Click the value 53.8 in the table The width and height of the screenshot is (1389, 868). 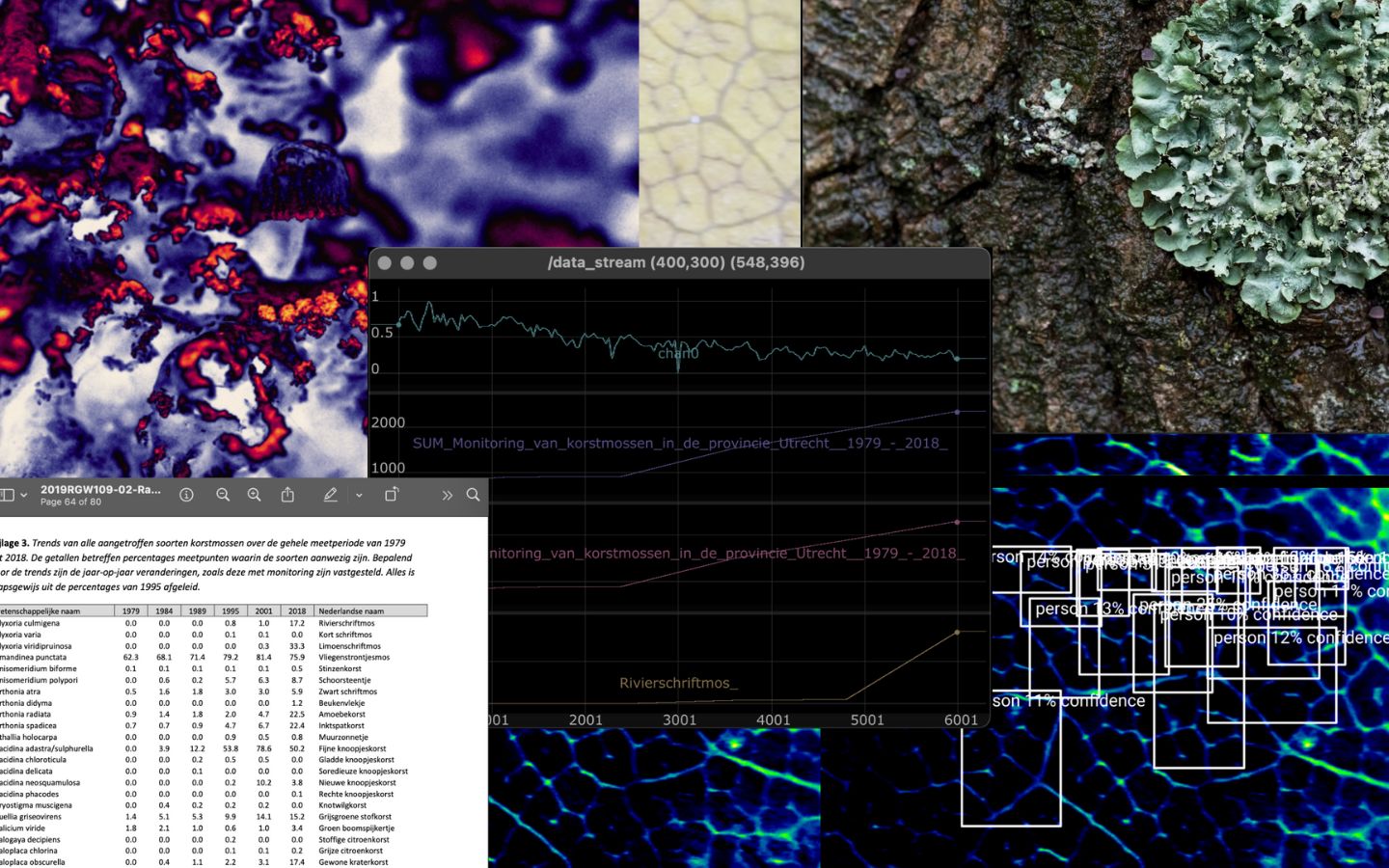231,748
